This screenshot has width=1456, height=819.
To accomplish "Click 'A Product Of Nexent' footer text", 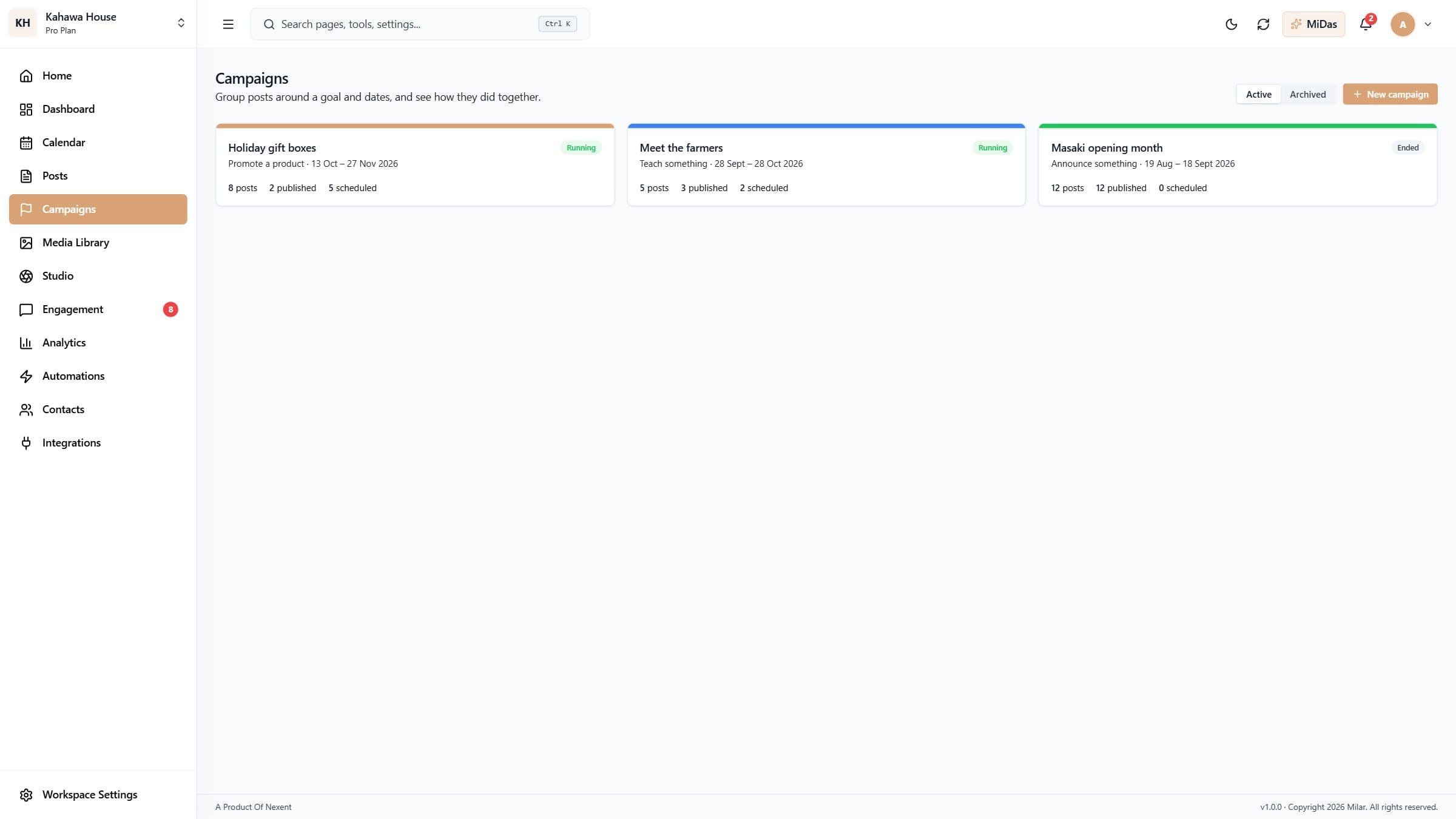I will point(253,807).
